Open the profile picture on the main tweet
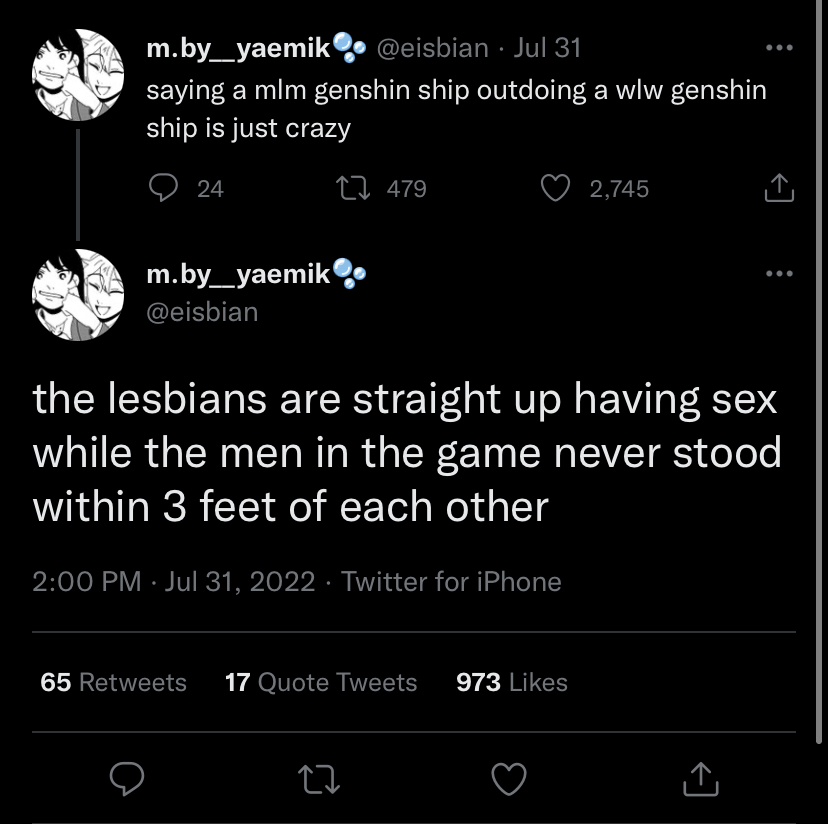The image size is (828, 824). point(78,295)
